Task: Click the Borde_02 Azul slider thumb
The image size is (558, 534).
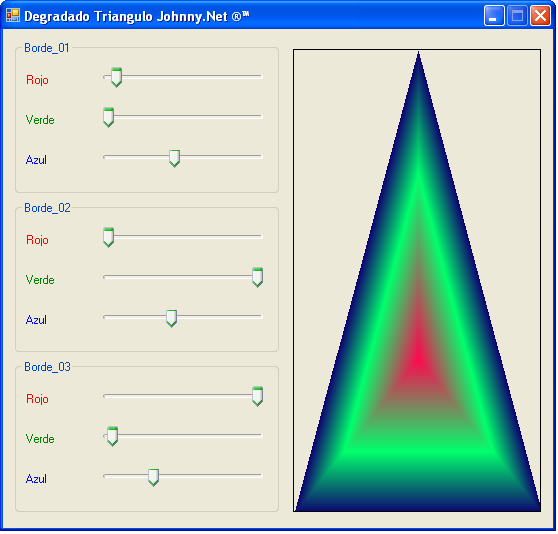Action: click(x=172, y=318)
